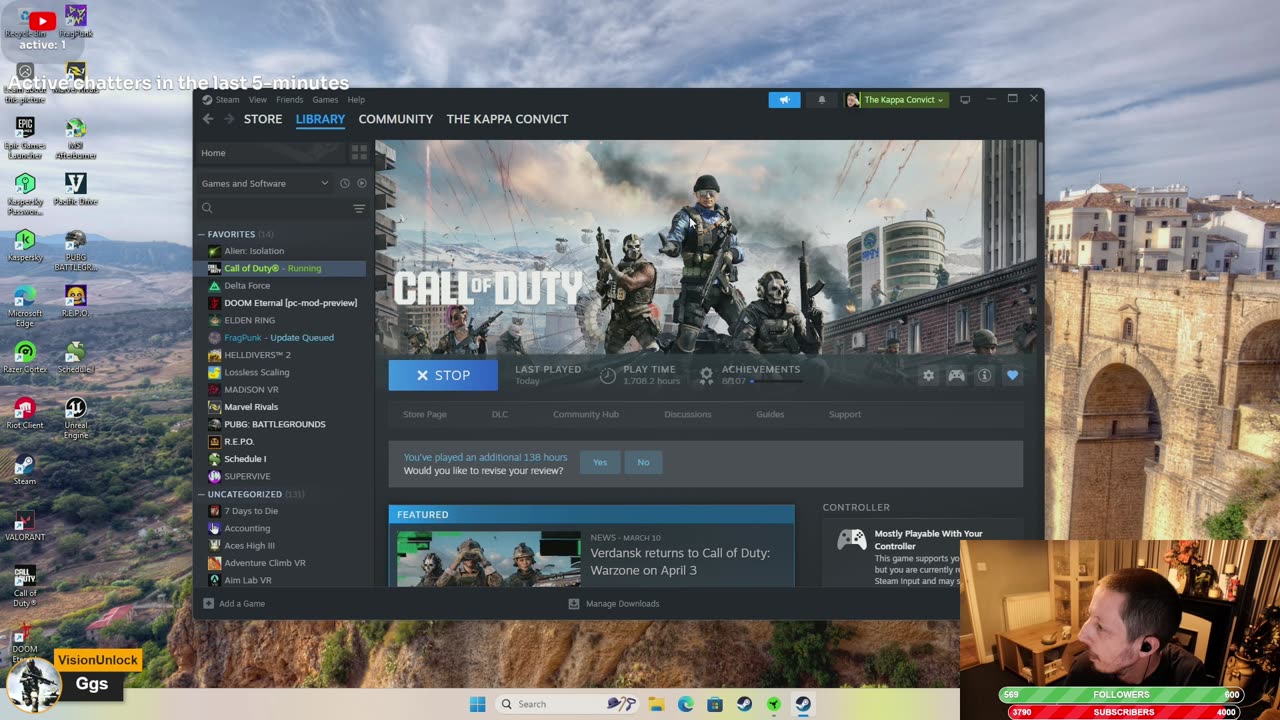
Task: Open Unreal Engine desktop icon
Action: [x=75, y=418]
